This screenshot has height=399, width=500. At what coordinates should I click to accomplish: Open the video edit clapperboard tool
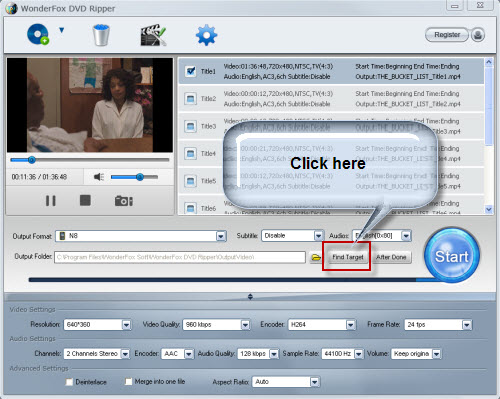[x=153, y=35]
